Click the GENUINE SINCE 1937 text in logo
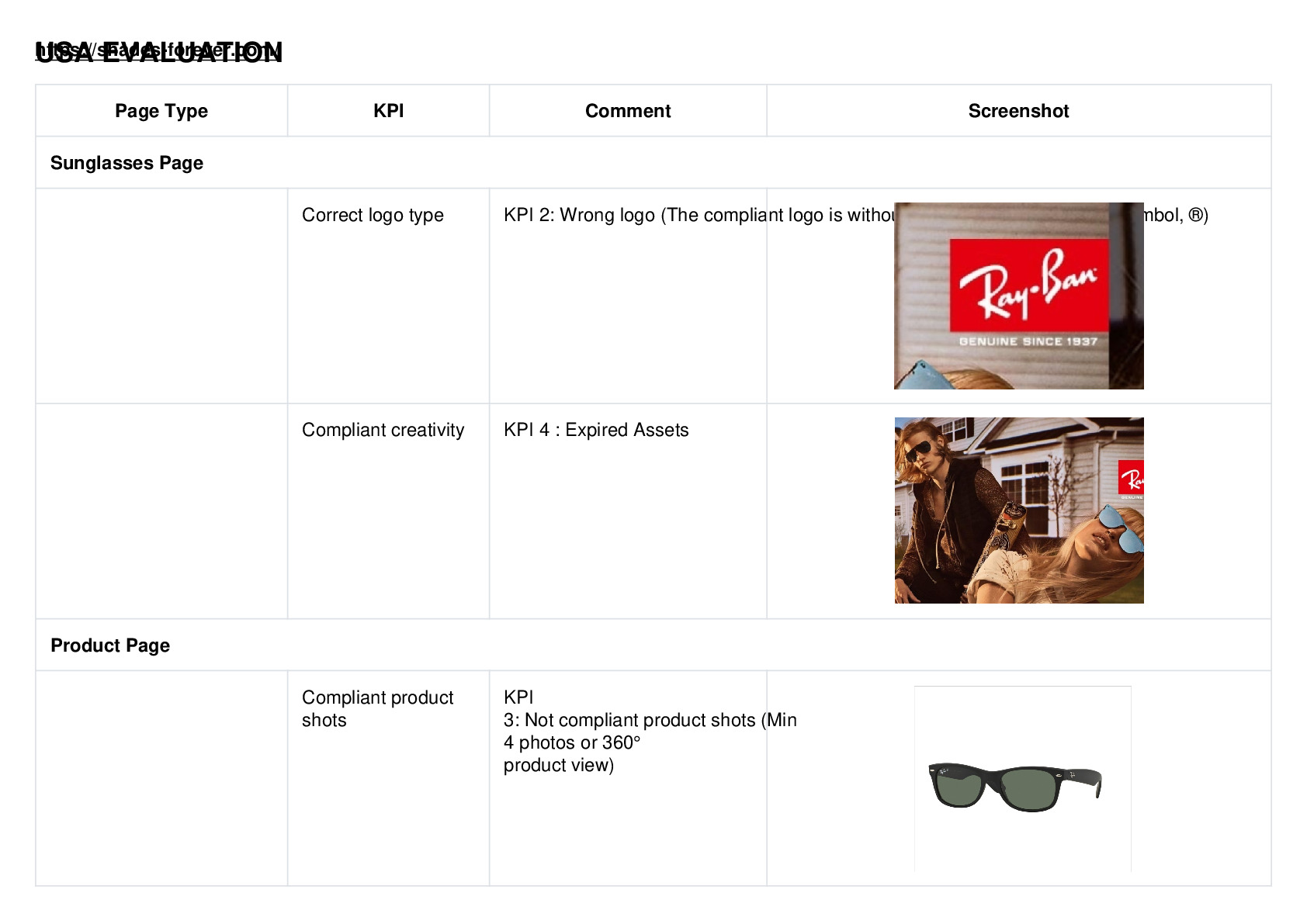Image resolution: width=1307 pixels, height=924 pixels. [x=1028, y=341]
